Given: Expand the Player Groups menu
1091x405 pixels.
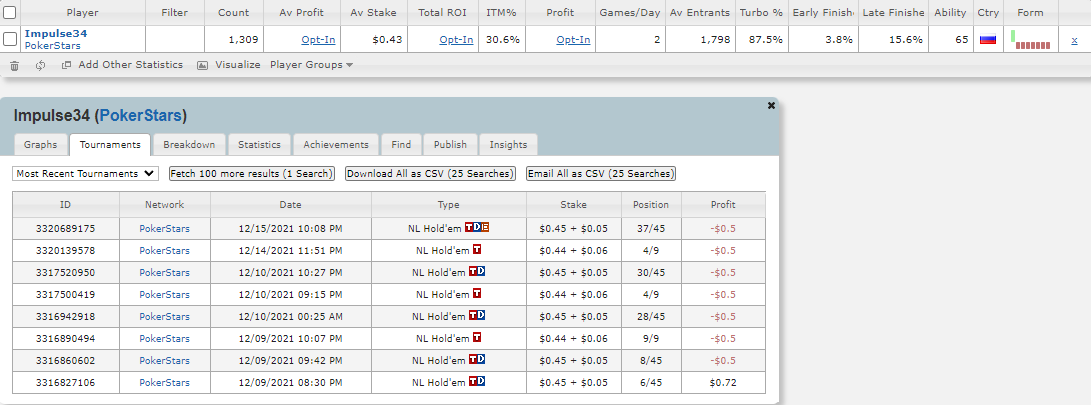Looking at the screenshot, I should coord(311,65).
